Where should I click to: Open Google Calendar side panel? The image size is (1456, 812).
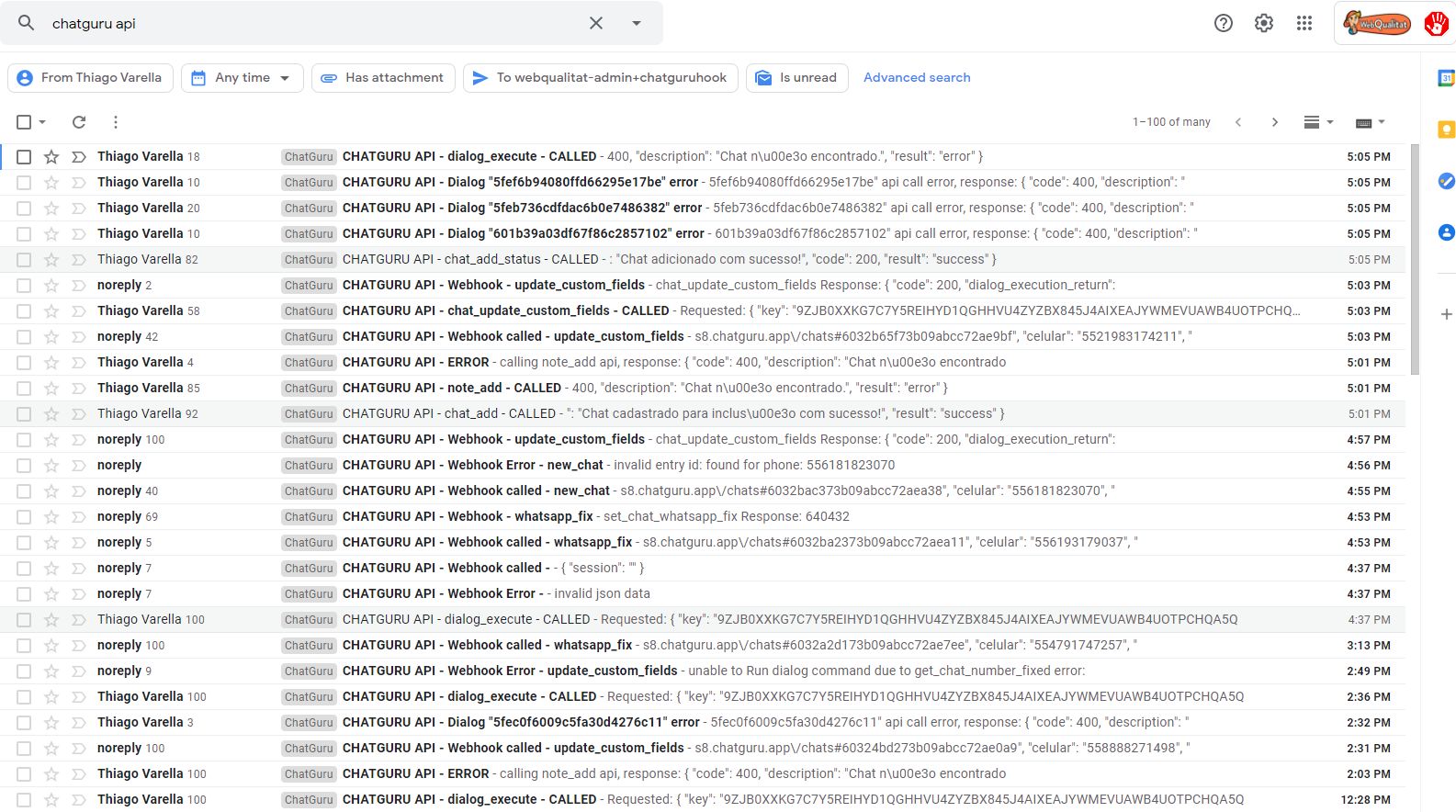[1446, 78]
